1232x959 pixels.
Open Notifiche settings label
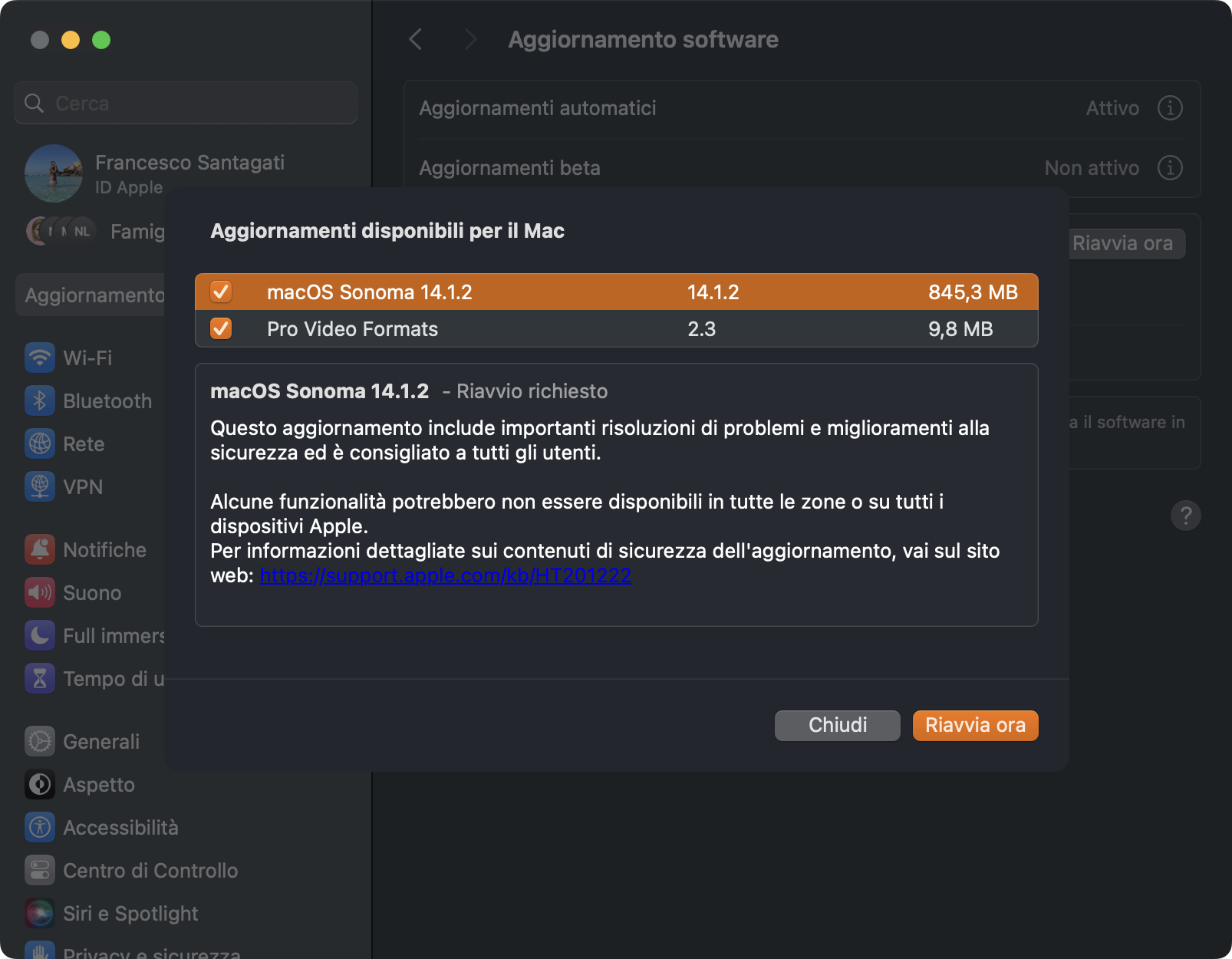point(104,550)
